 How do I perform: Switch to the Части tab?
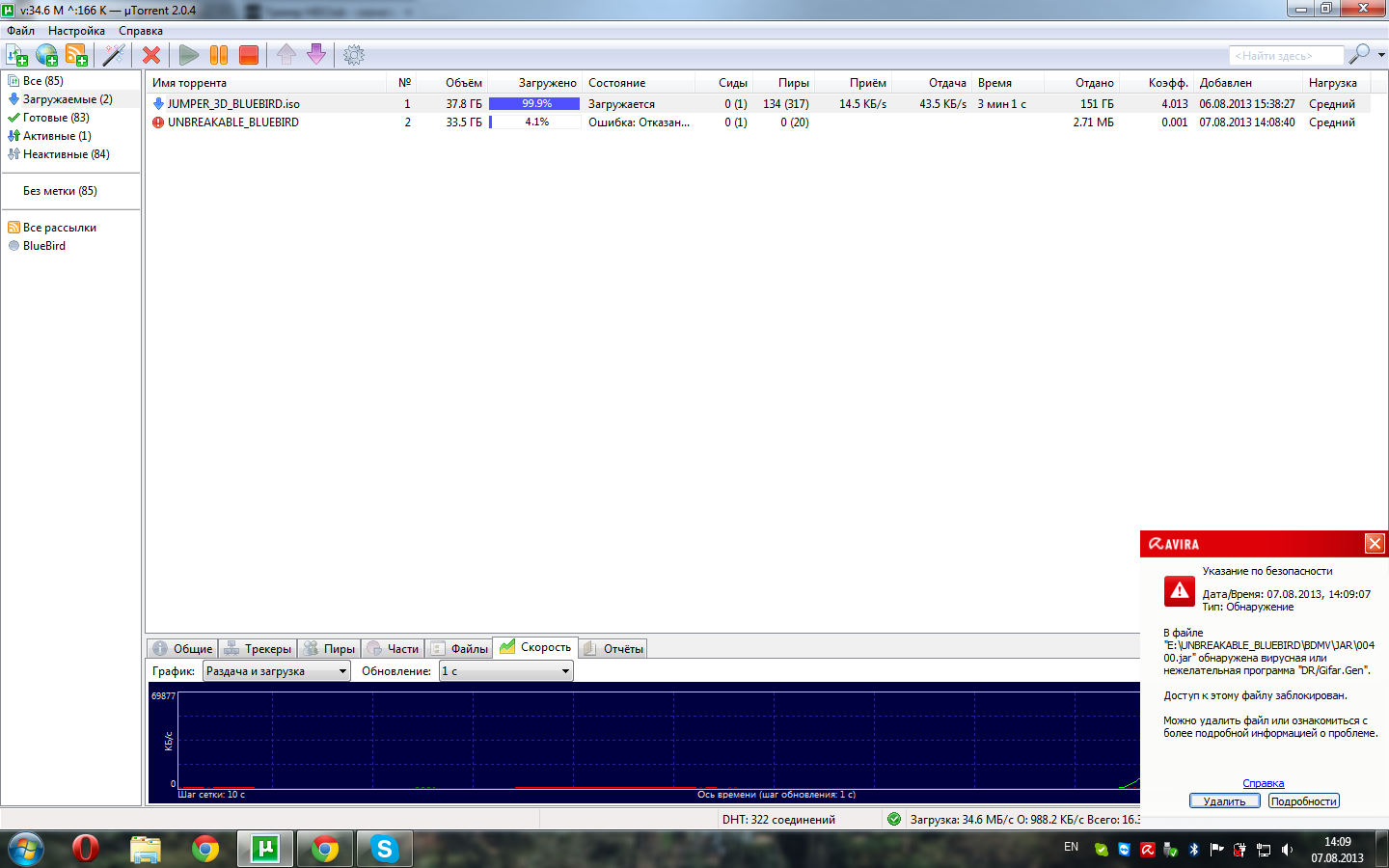tap(393, 649)
